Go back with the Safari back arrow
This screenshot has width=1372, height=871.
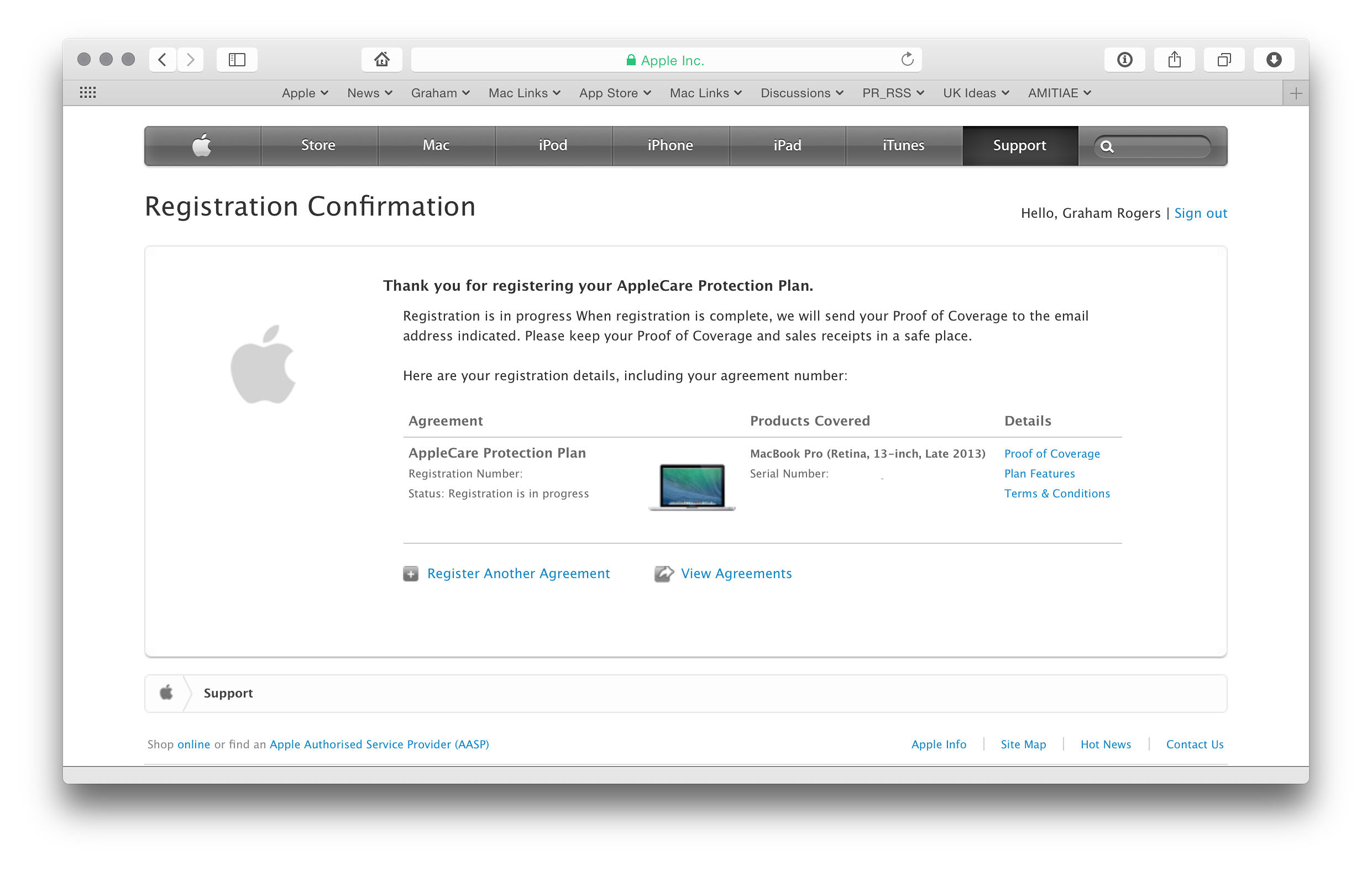tap(163, 59)
